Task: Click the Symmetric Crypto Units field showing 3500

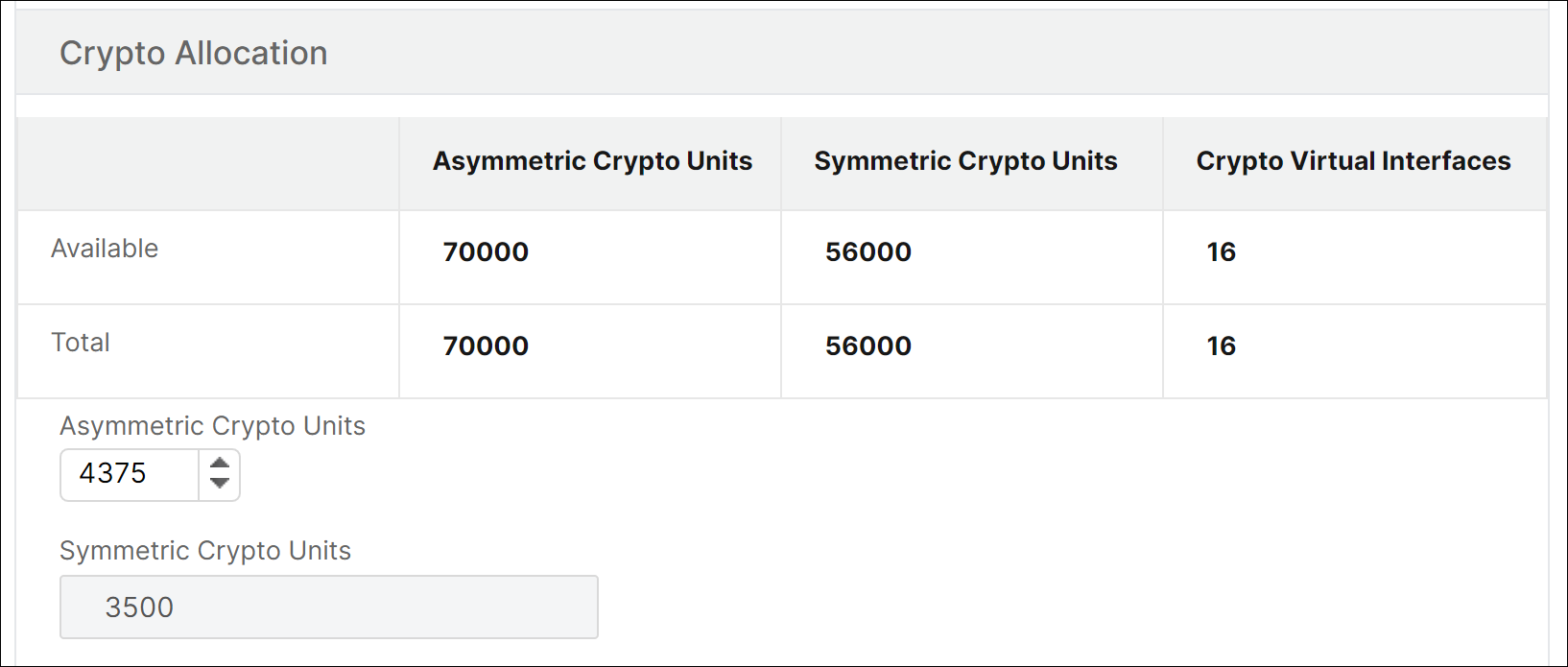Action: click(329, 607)
